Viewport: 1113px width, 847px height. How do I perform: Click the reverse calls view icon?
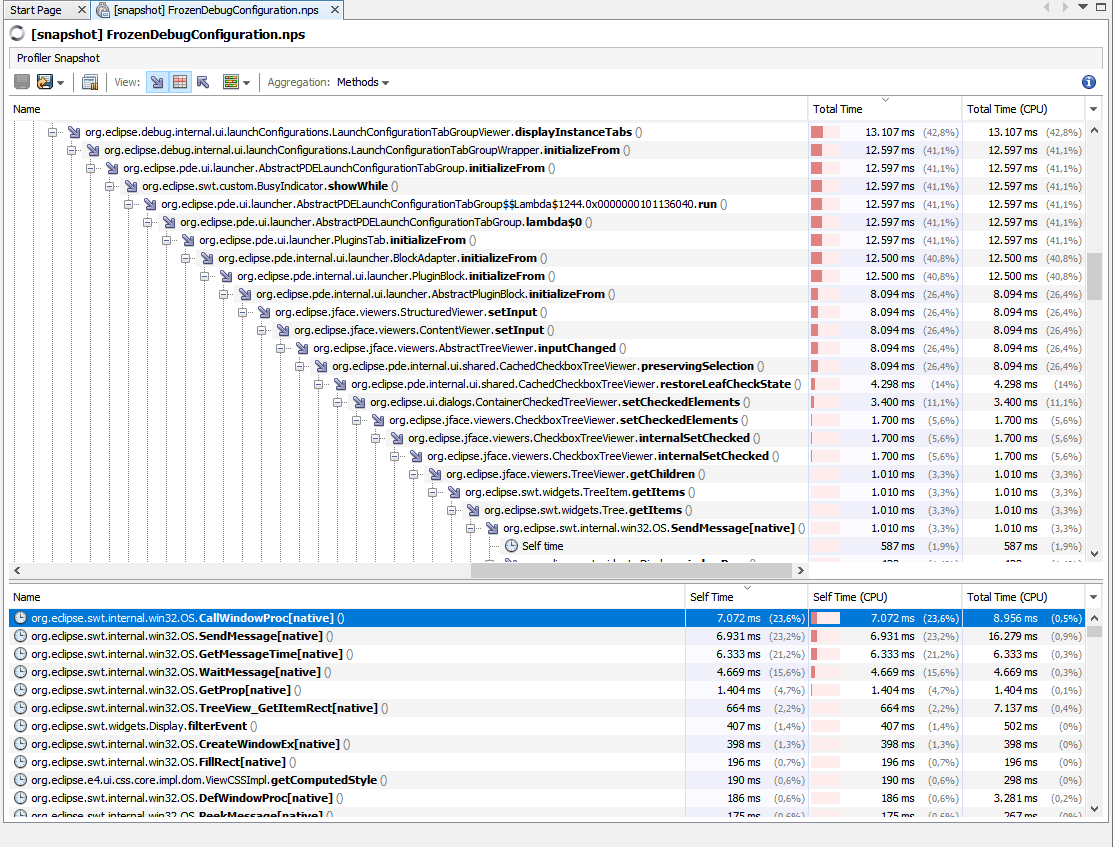click(x=202, y=82)
